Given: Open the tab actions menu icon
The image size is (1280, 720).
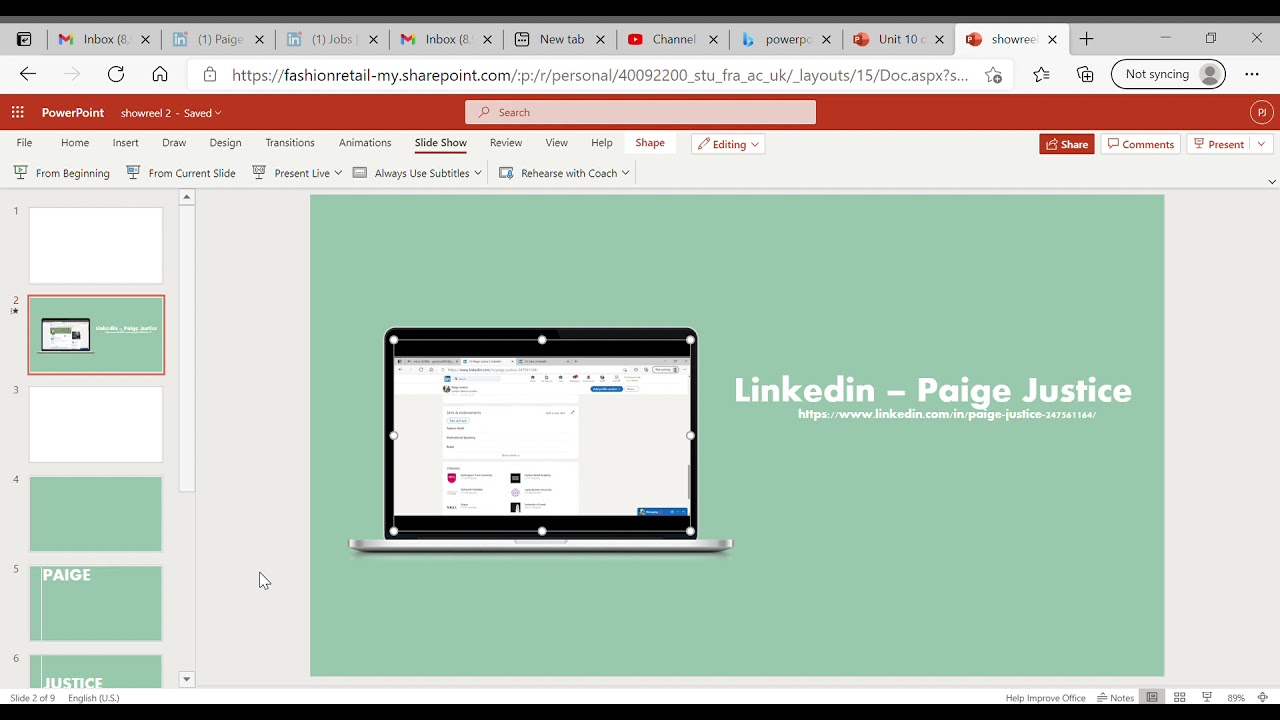Looking at the screenshot, I should pos(24,39).
